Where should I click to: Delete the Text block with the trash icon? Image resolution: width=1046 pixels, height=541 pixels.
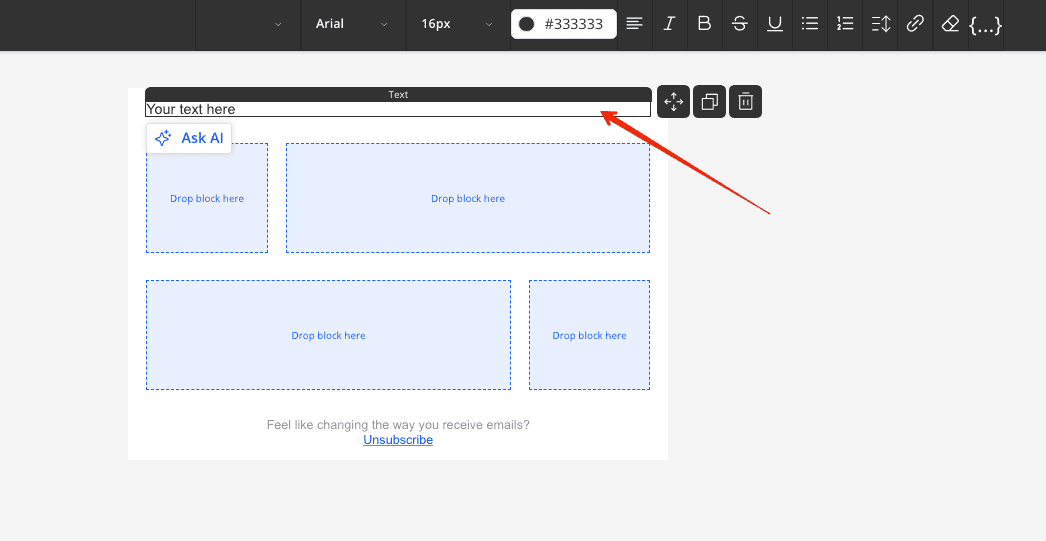coord(745,102)
